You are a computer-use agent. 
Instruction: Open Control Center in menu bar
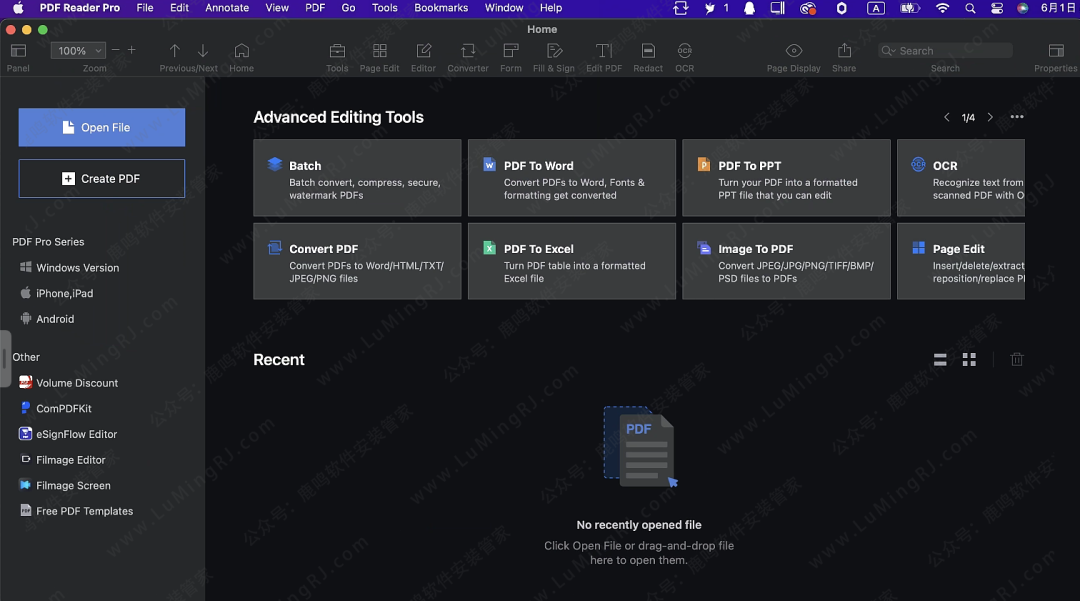pos(996,8)
